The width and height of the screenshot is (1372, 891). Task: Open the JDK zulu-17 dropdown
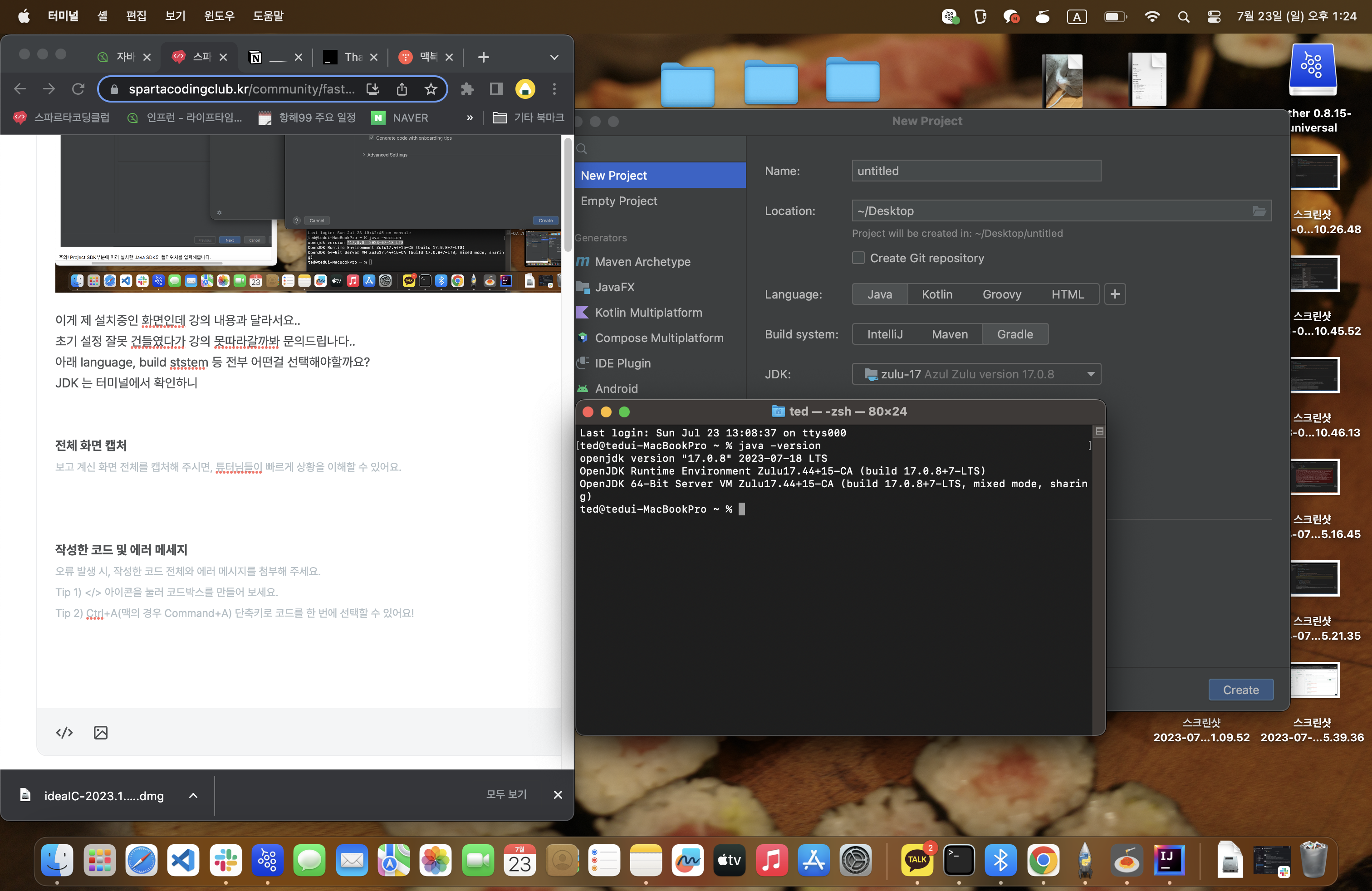tap(976, 374)
